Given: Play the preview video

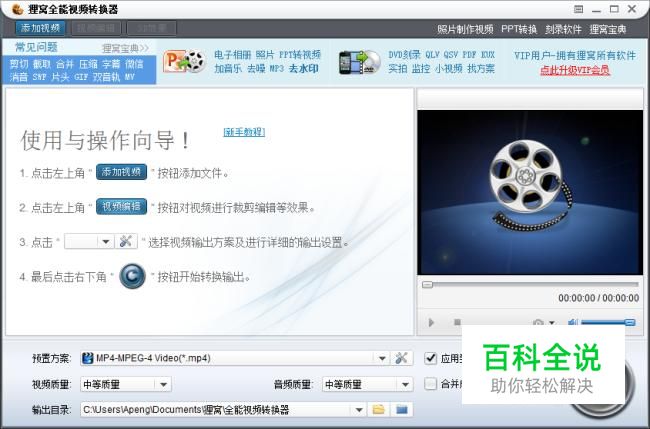Looking at the screenshot, I should point(431,322).
